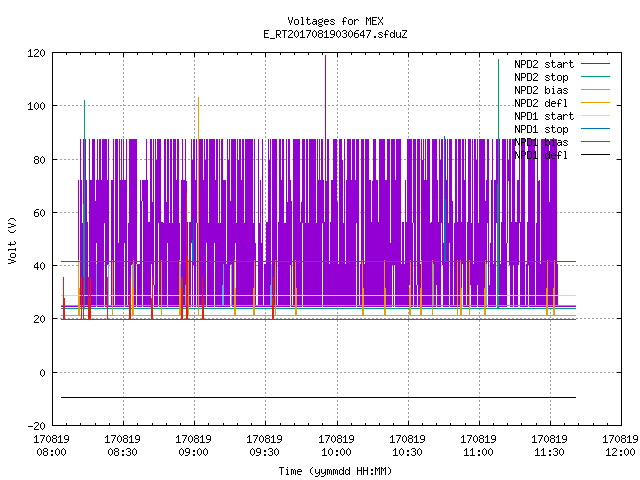640x480 pixels.
Task: Click the "NPD2 defl" legend label
Action: coord(541,103)
